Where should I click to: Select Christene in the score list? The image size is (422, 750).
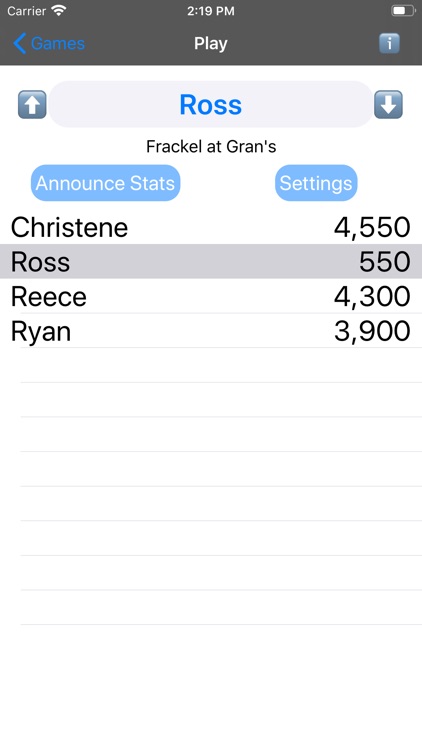[211, 227]
